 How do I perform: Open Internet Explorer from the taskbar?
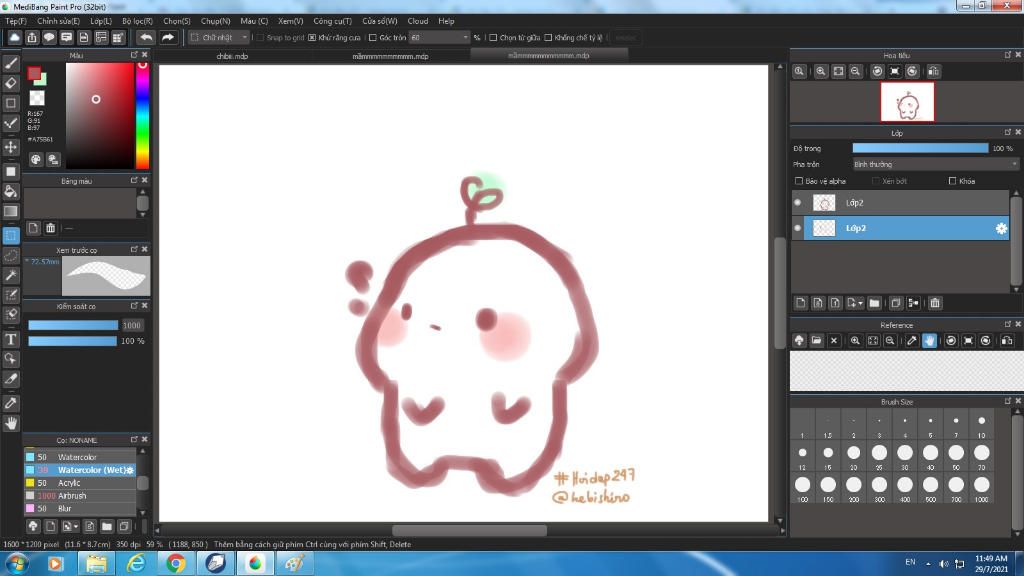136,563
